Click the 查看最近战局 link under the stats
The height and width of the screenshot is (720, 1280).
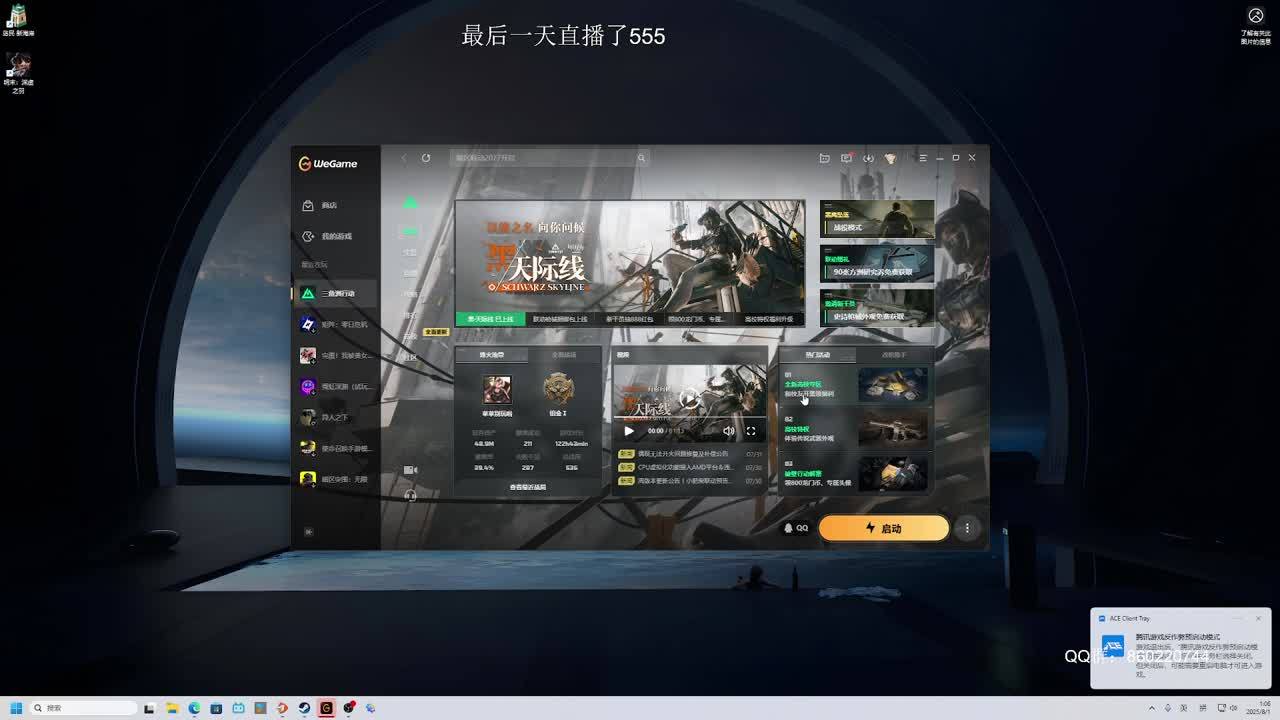(528, 487)
